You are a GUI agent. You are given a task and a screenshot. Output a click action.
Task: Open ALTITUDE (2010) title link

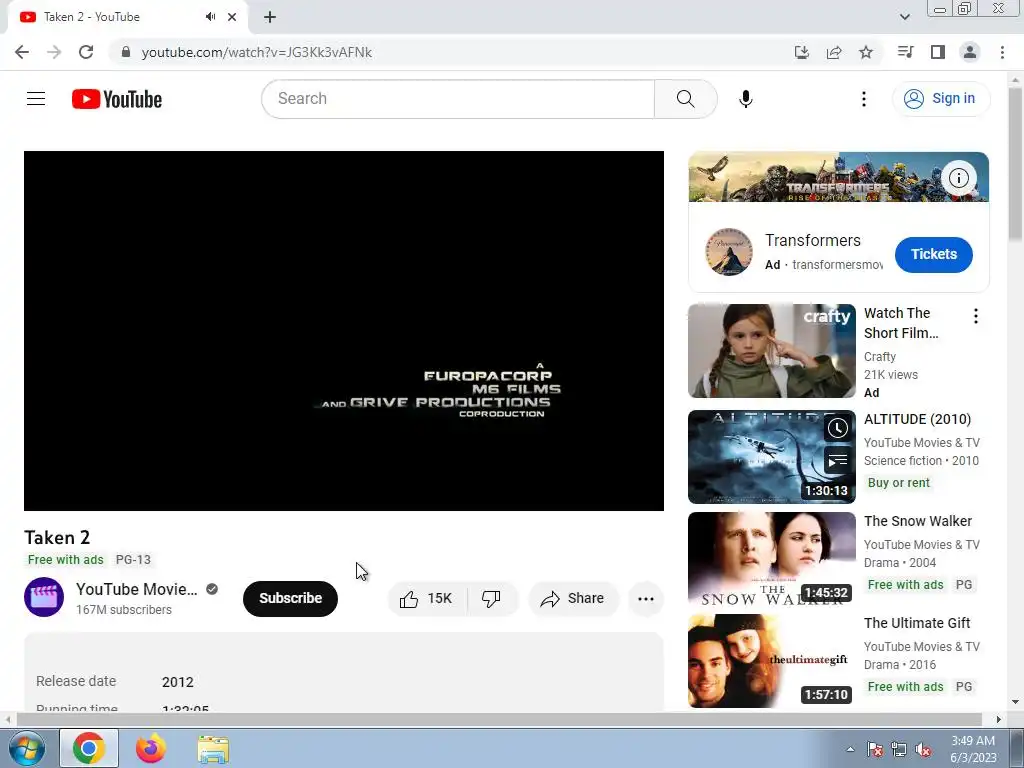918,419
